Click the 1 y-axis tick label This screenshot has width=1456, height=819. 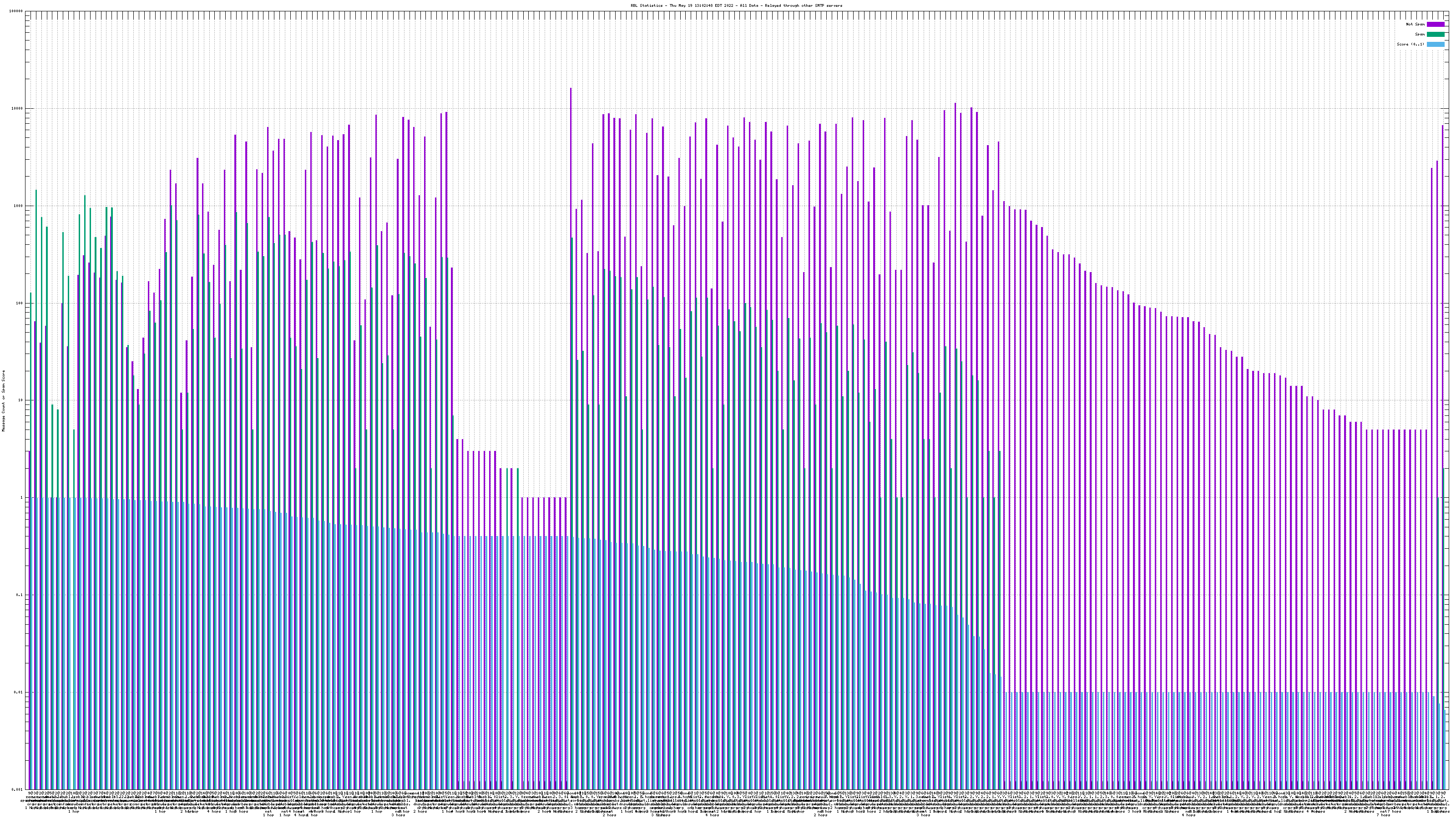click(22, 497)
